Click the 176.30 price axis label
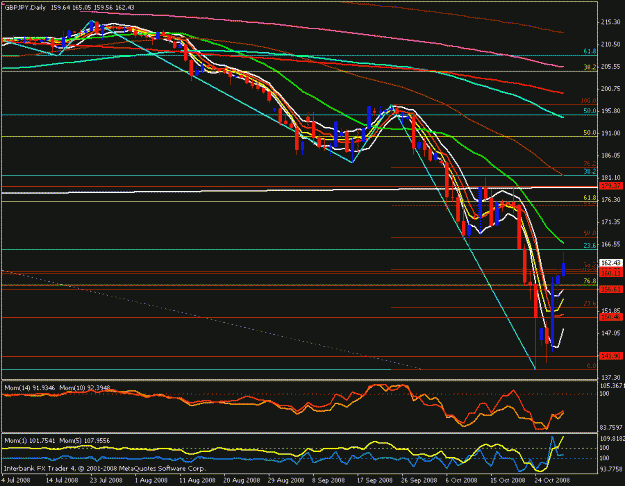The height and width of the screenshot is (486, 625). click(x=610, y=199)
